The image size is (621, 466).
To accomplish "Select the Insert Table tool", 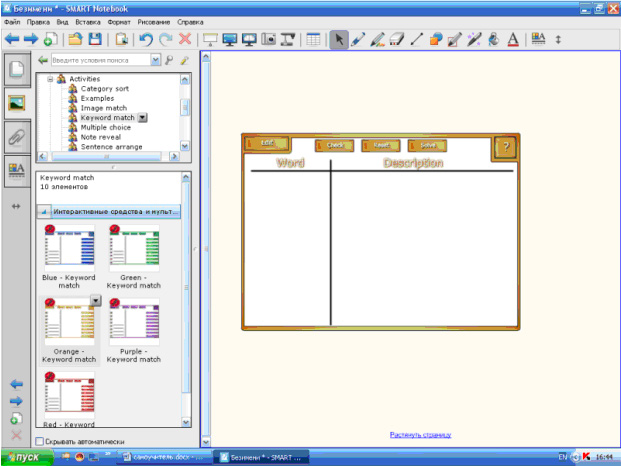I will tap(313, 39).
